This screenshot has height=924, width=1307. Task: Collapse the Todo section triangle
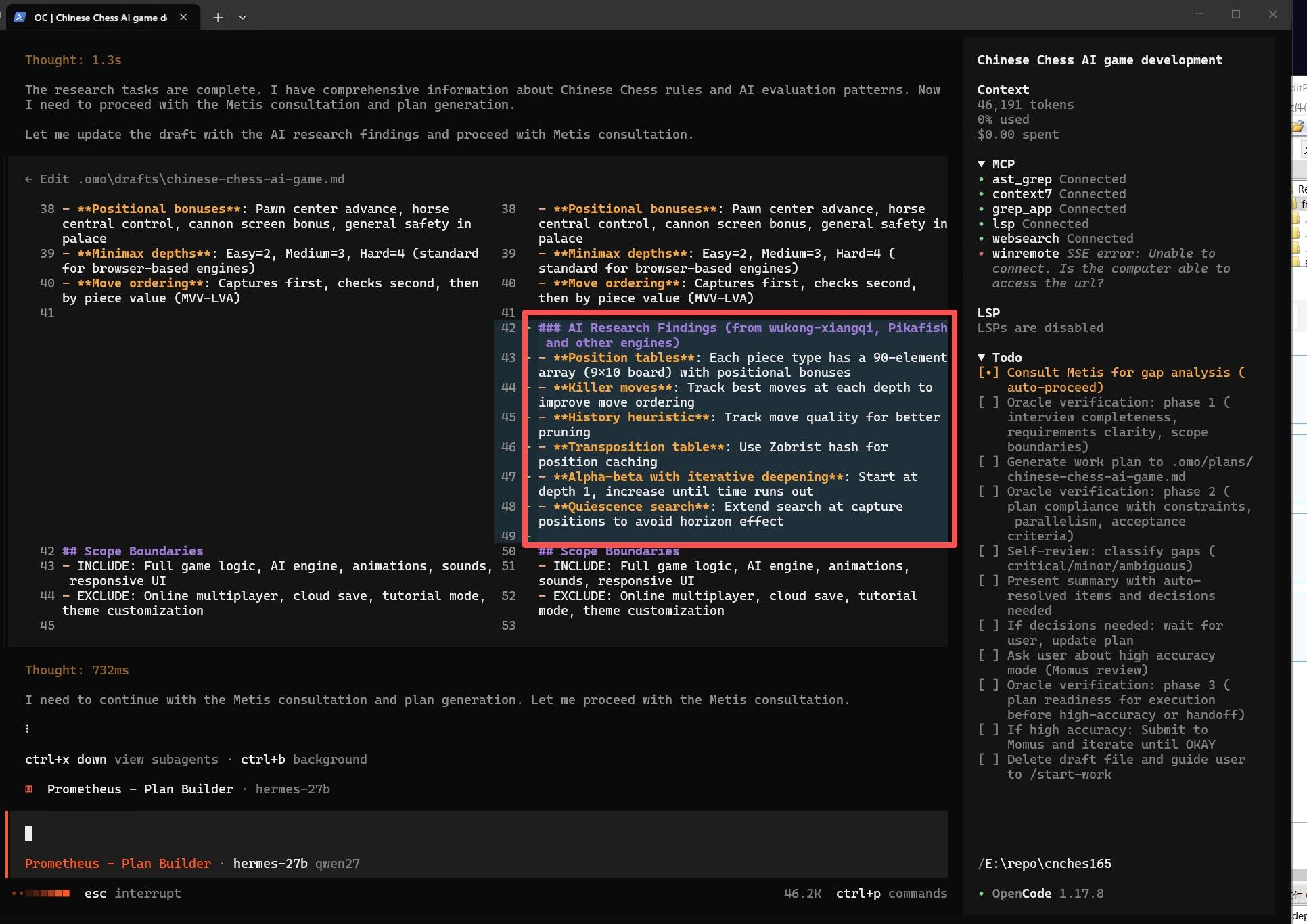(981, 357)
